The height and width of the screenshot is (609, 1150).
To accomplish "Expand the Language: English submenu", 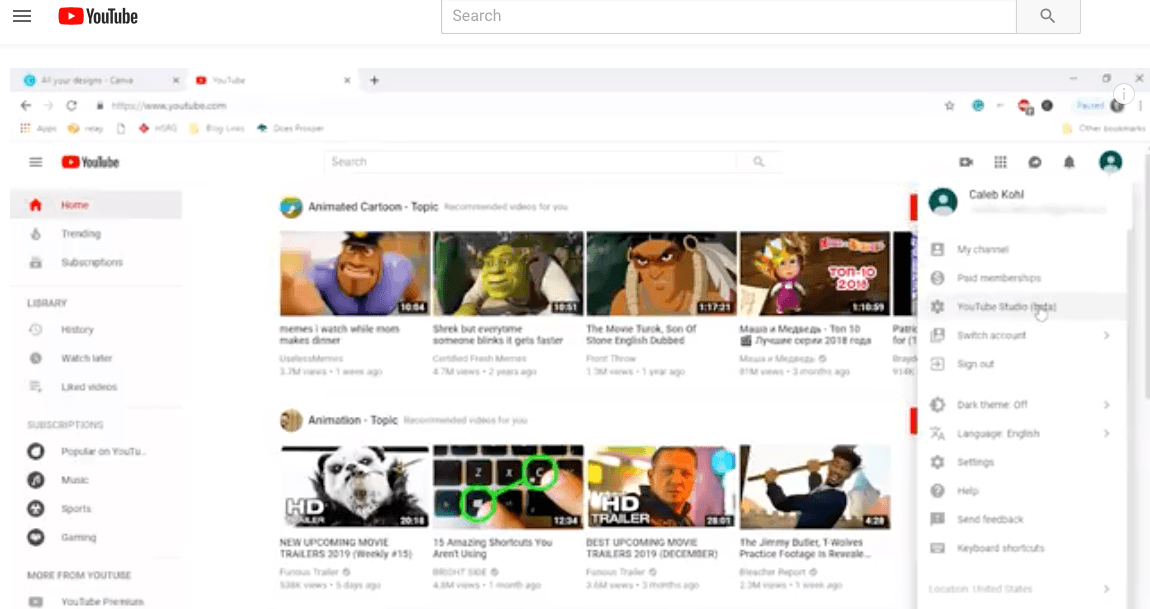I will tap(995, 433).
